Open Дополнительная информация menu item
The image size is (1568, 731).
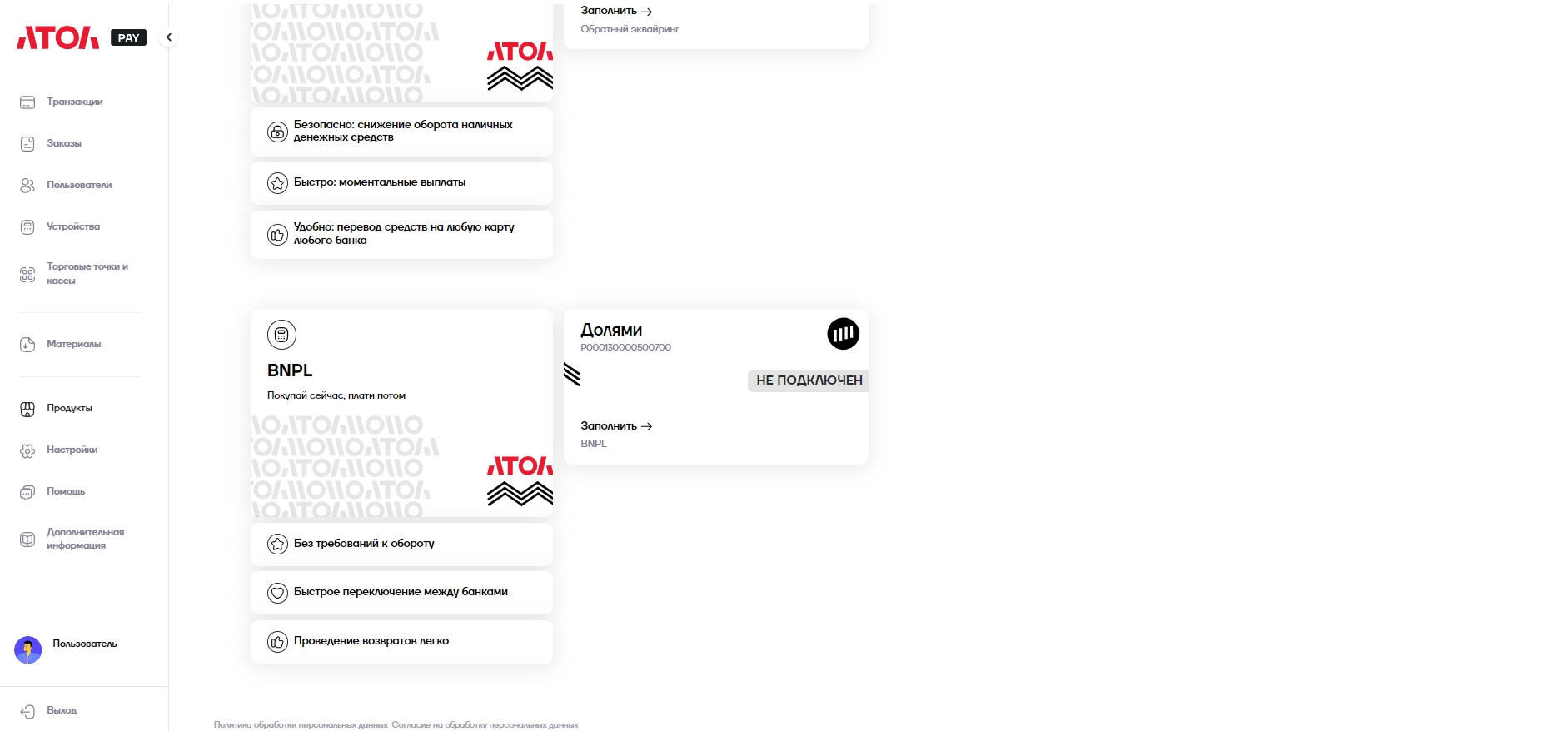tap(86, 539)
